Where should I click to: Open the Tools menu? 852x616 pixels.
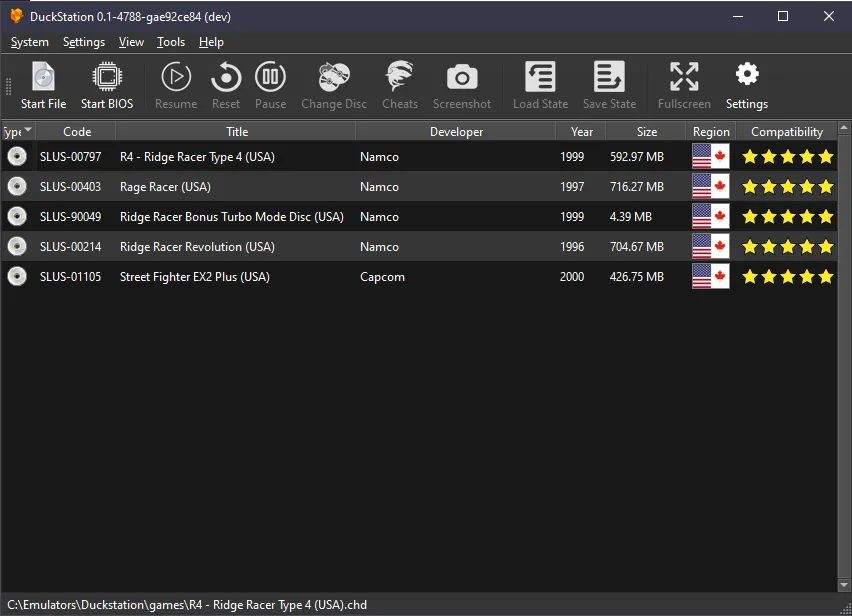(171, 42)
